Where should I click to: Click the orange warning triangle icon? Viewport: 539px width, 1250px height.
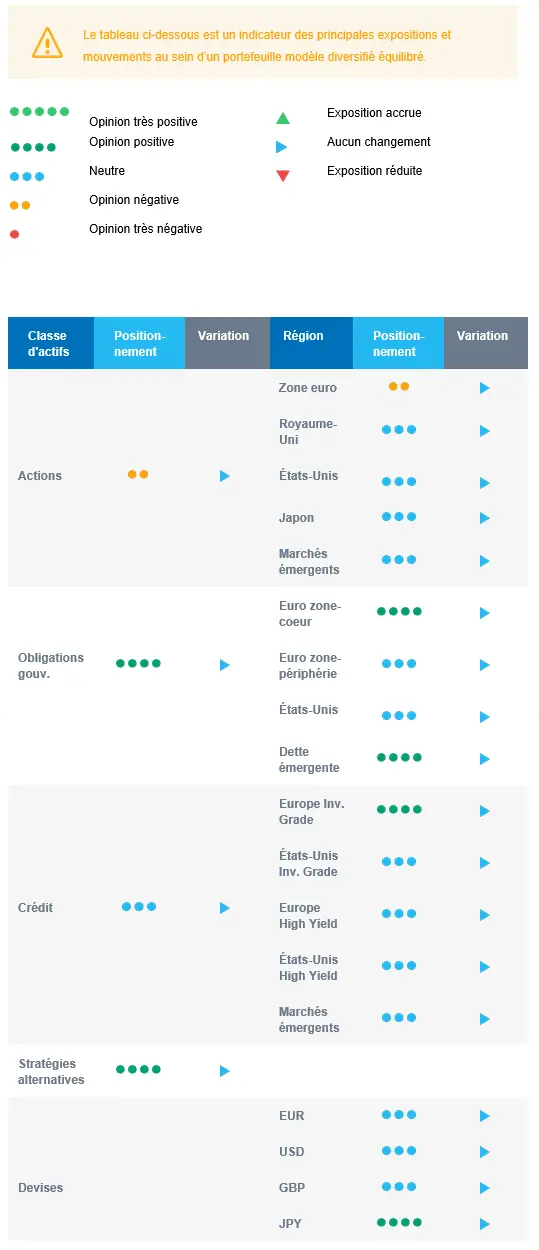coord(47,42)
